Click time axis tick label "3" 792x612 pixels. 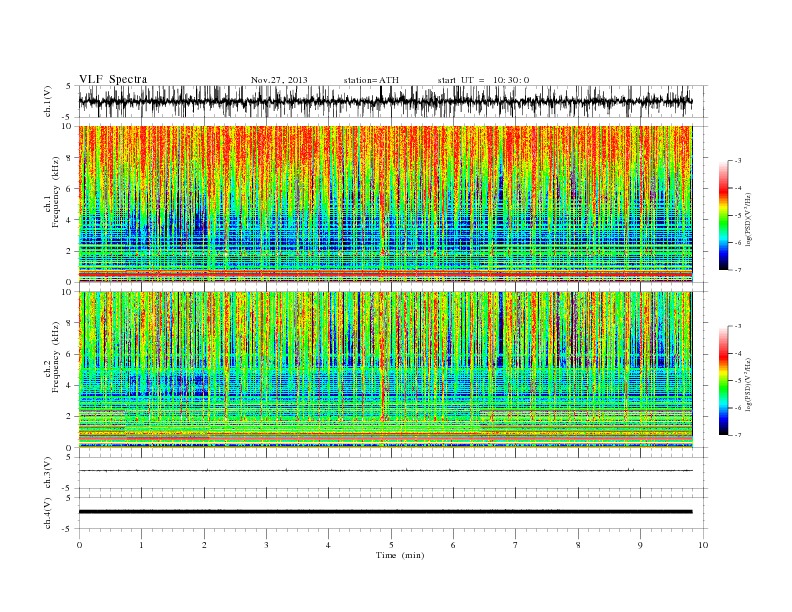(x=267, y=545)
